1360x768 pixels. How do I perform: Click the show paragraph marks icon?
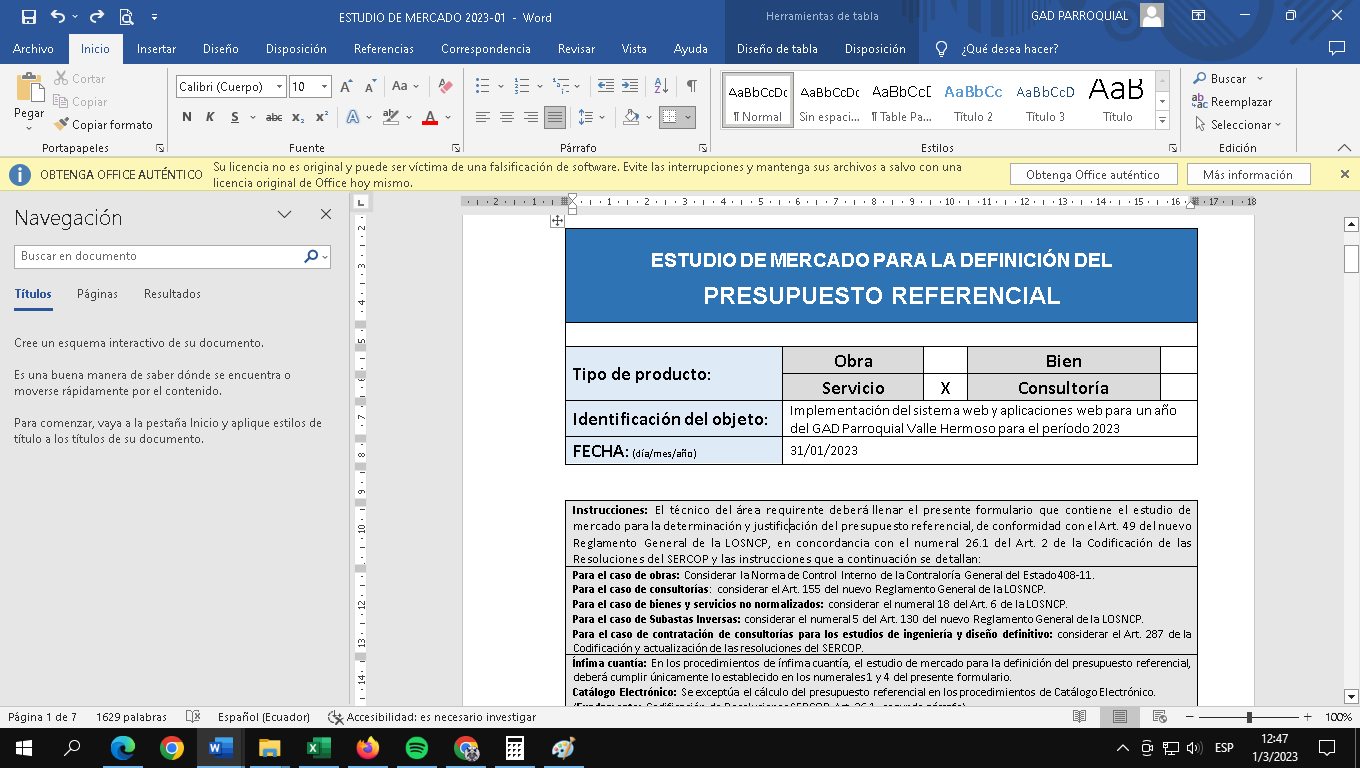(691, 86)
